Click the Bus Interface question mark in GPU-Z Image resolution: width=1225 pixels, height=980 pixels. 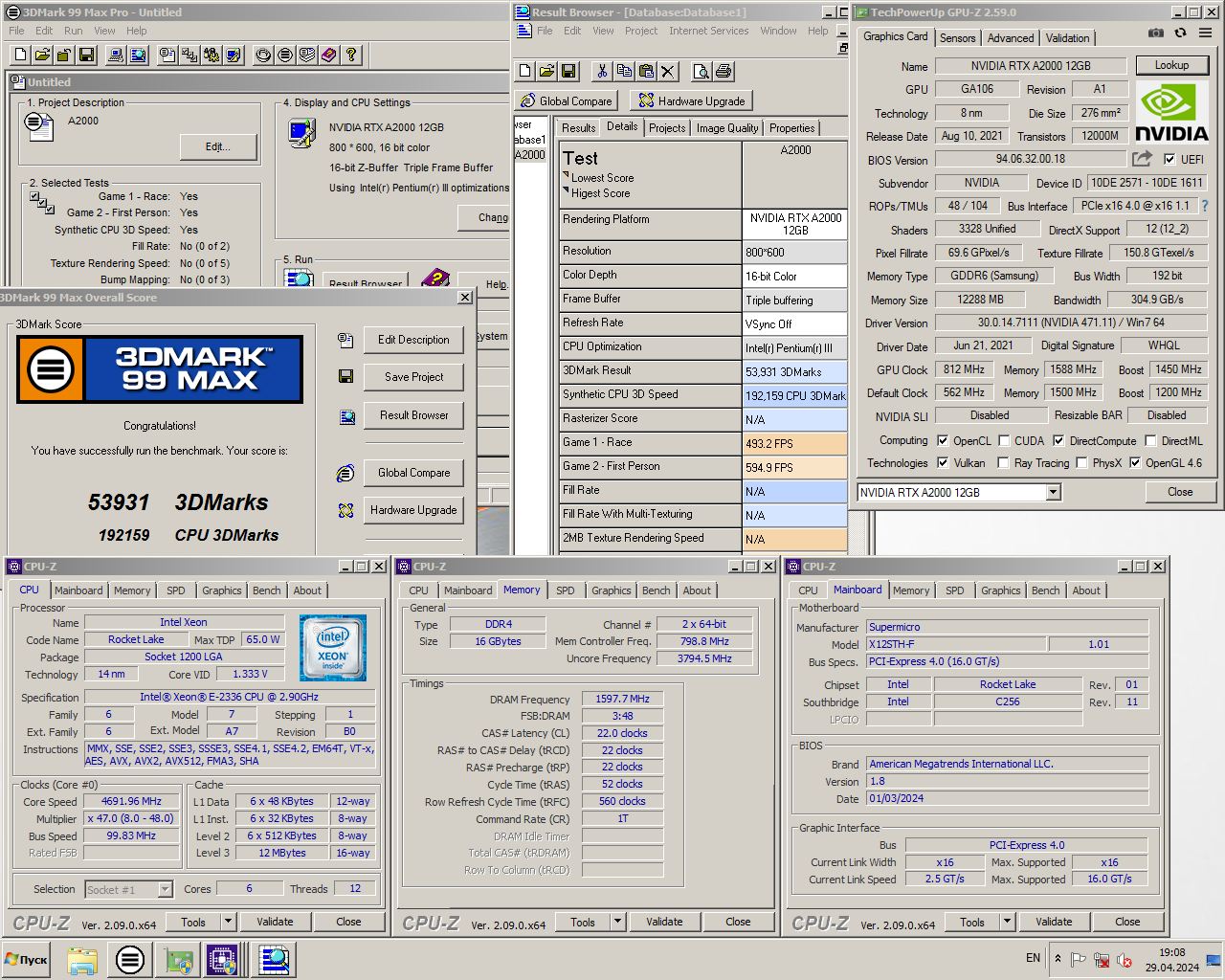(x=1205, y=206)
